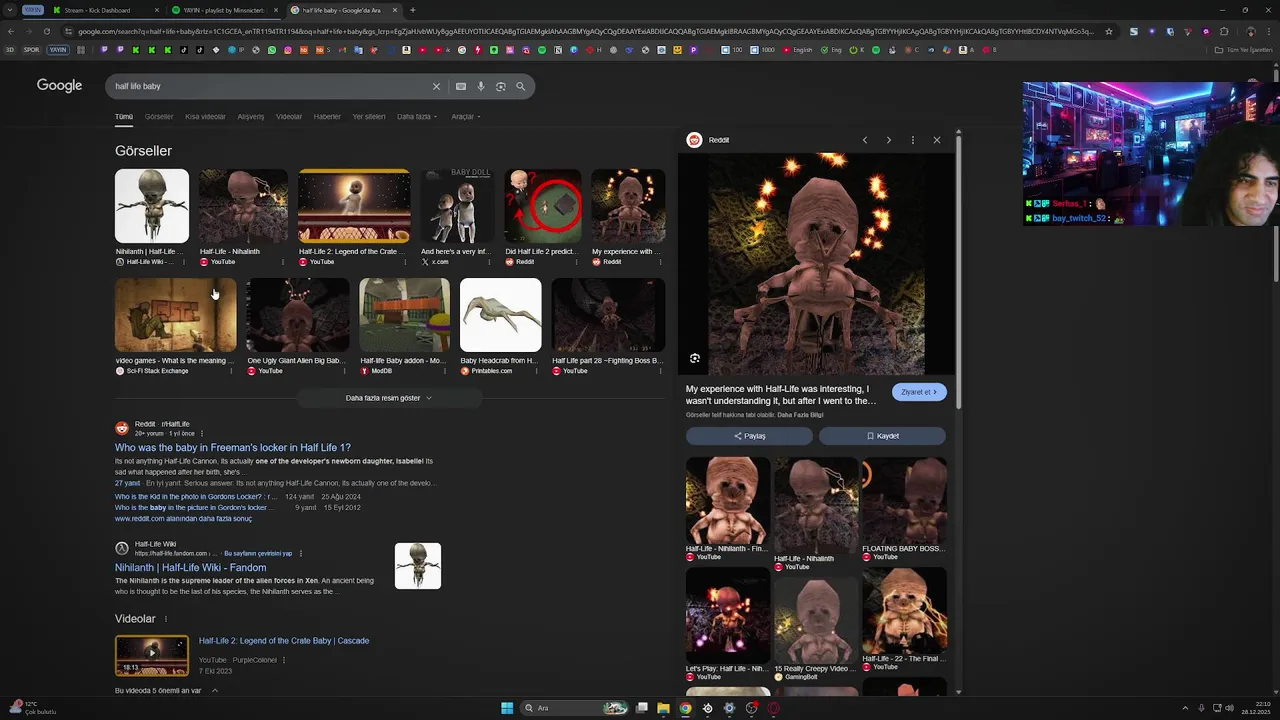Open Chrome from the taskbar

click(x=685, y=708)
